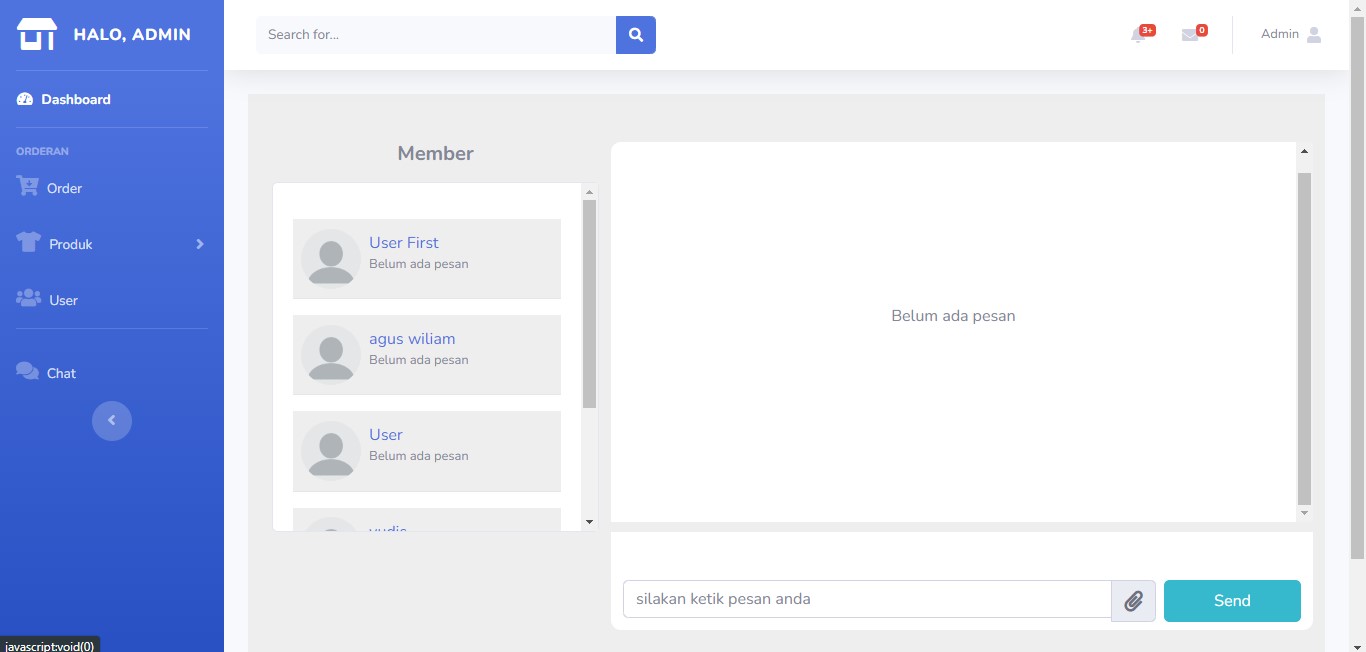Click the chat panel scrollbar thumb

(1304, 338)
